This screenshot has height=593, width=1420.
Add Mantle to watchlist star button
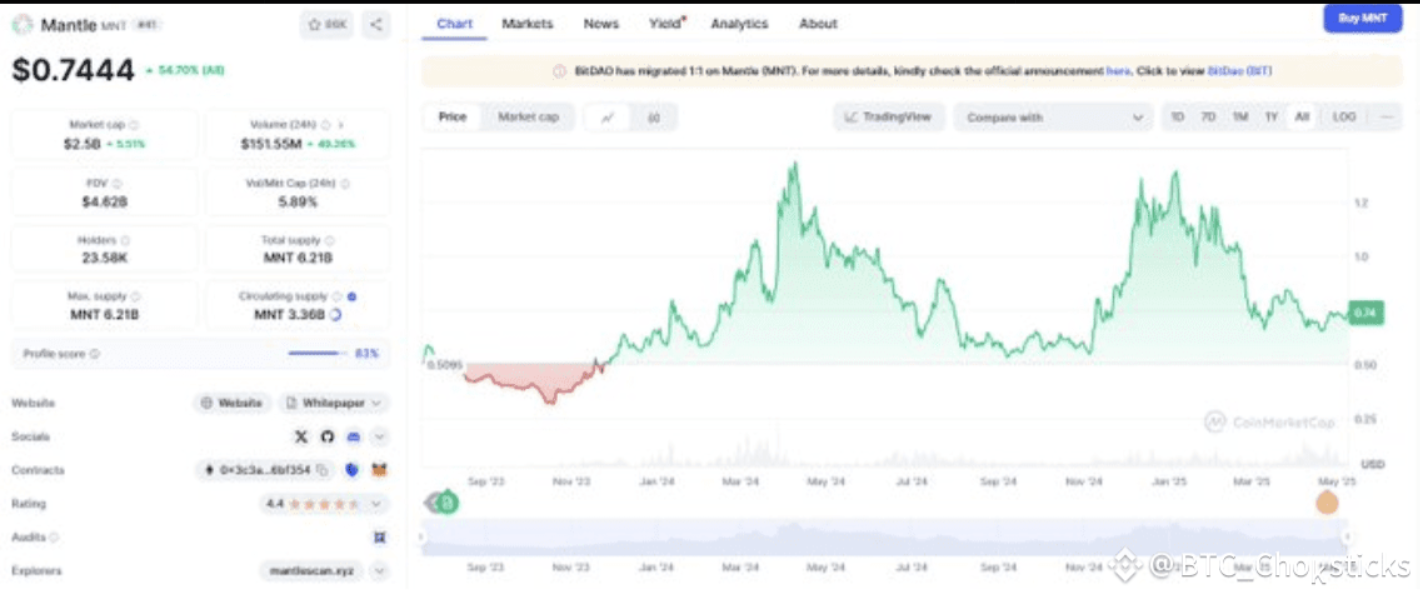(326, 24)
